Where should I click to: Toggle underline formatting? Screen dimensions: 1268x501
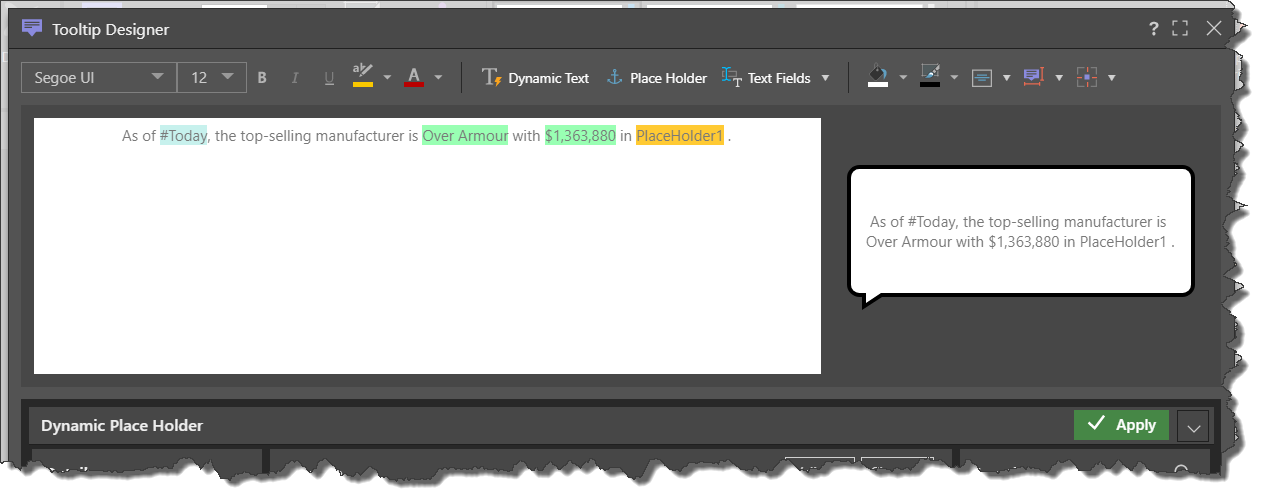coord(328,78)
